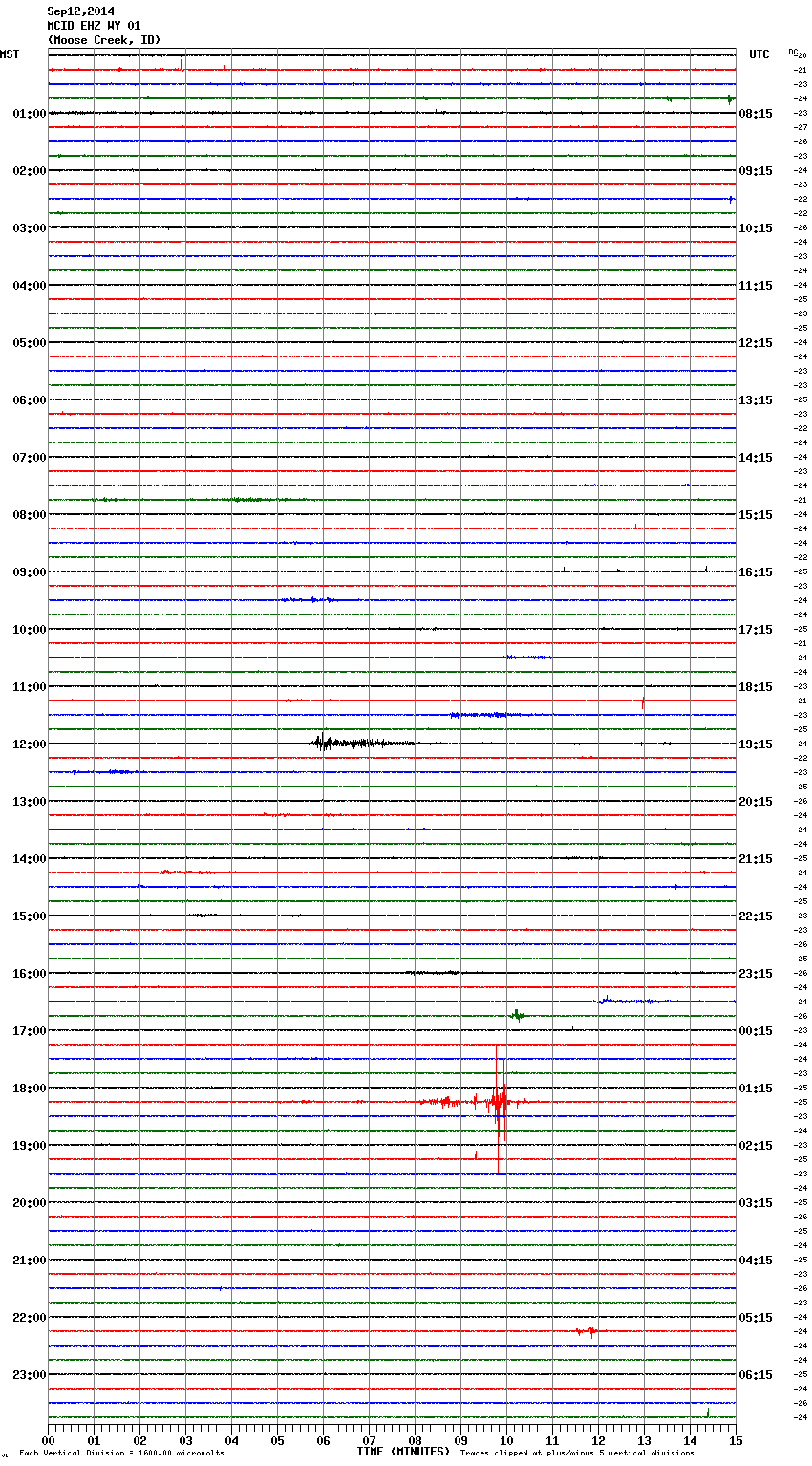This screenshot has width=812, height=1466.
Task: Select the 13:15 UTC time label
Action: click(x=756, y=400)
